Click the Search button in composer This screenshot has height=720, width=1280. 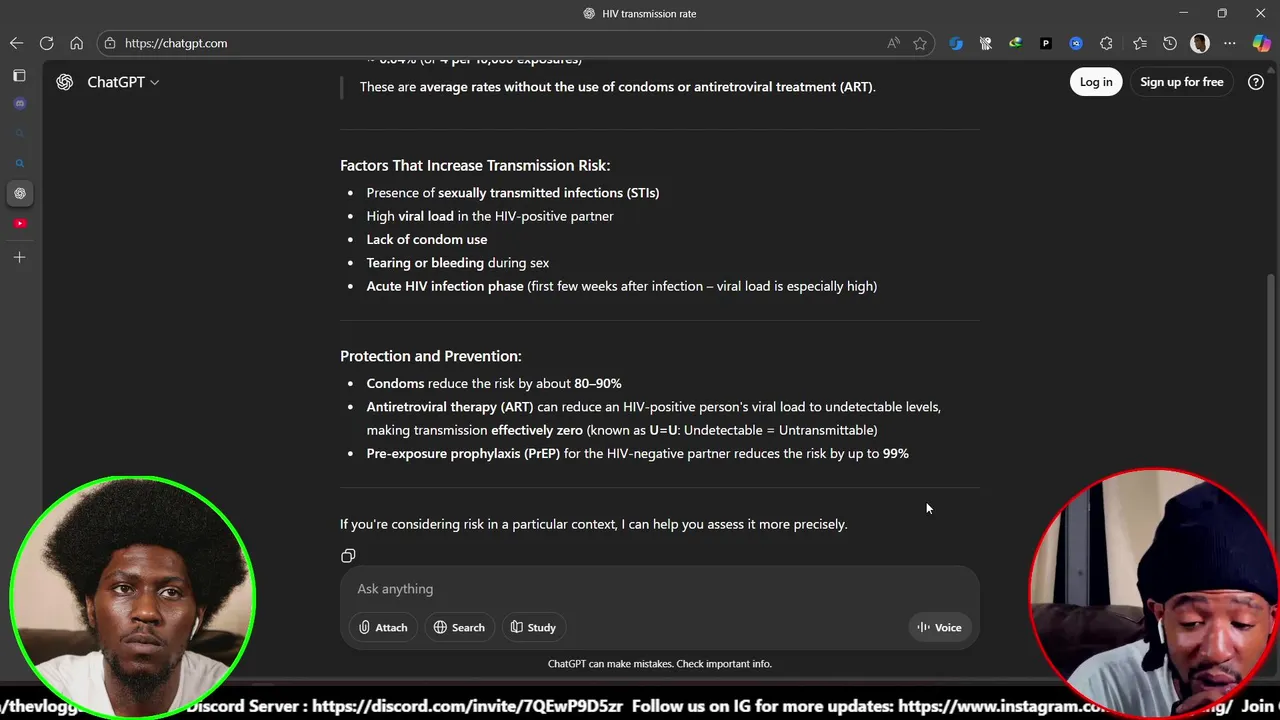click(x=459, y=627)
